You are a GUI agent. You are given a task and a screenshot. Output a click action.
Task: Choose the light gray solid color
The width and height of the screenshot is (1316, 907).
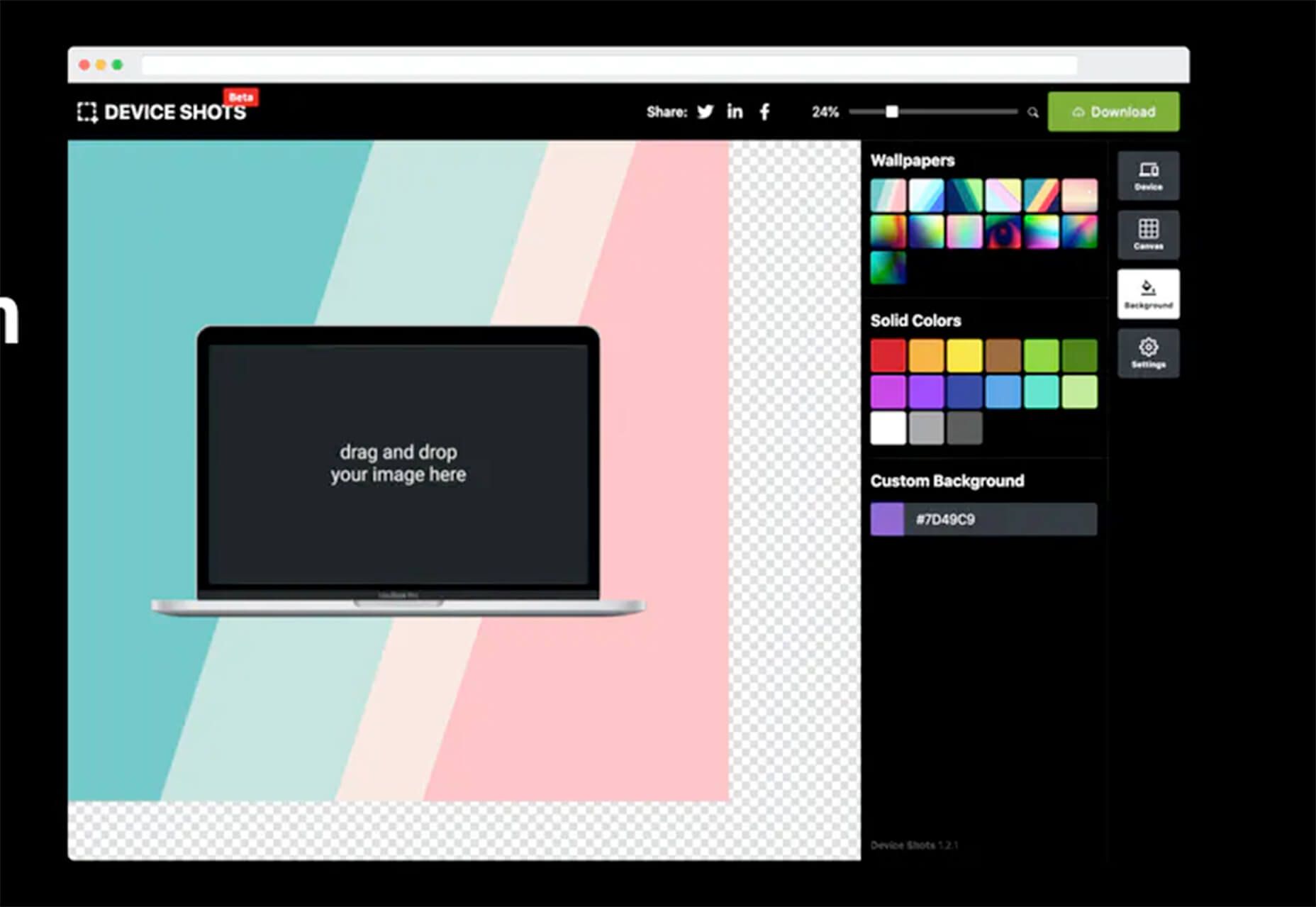point(926,428)
